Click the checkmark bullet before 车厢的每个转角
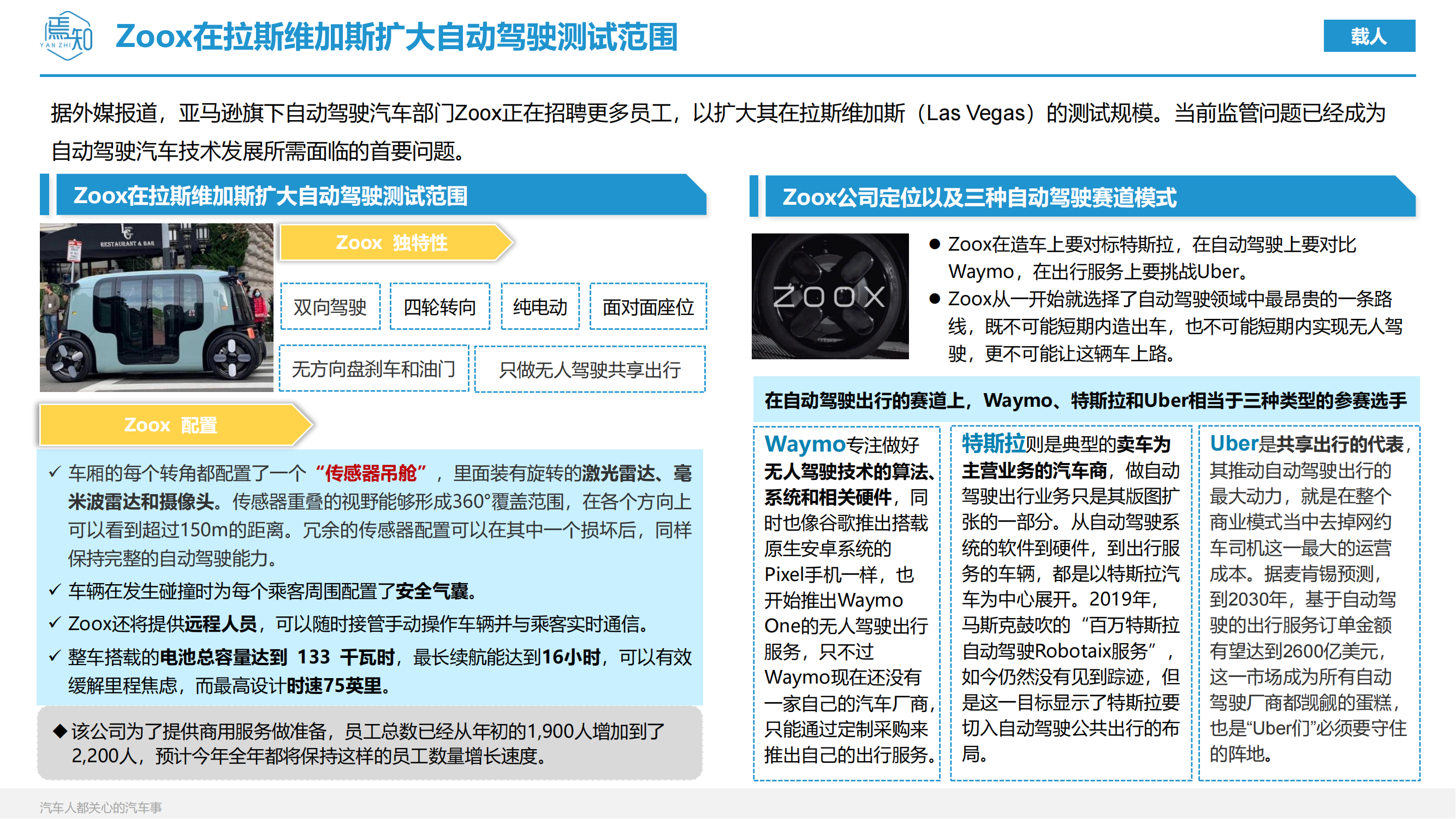Screen dimensions: 1456x819 55,471
